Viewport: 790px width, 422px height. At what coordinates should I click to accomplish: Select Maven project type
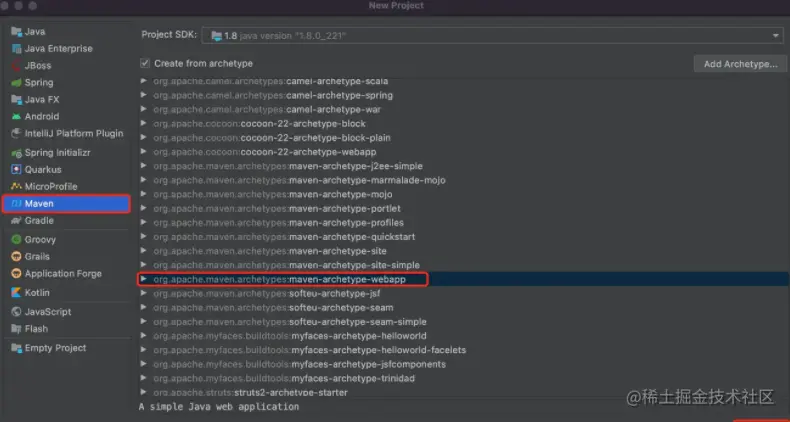coord(66,203)
